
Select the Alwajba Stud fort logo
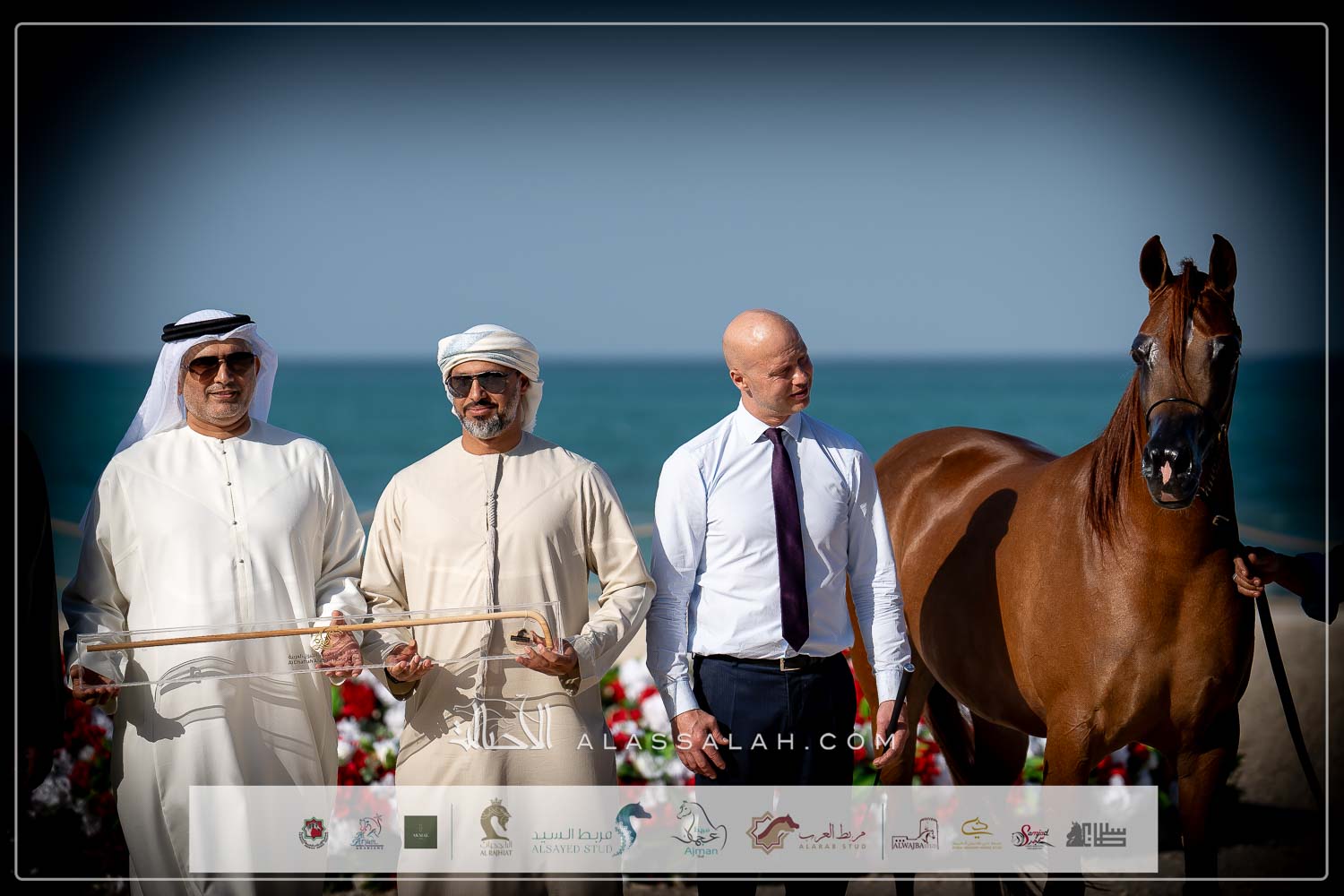tap(914, 834)
